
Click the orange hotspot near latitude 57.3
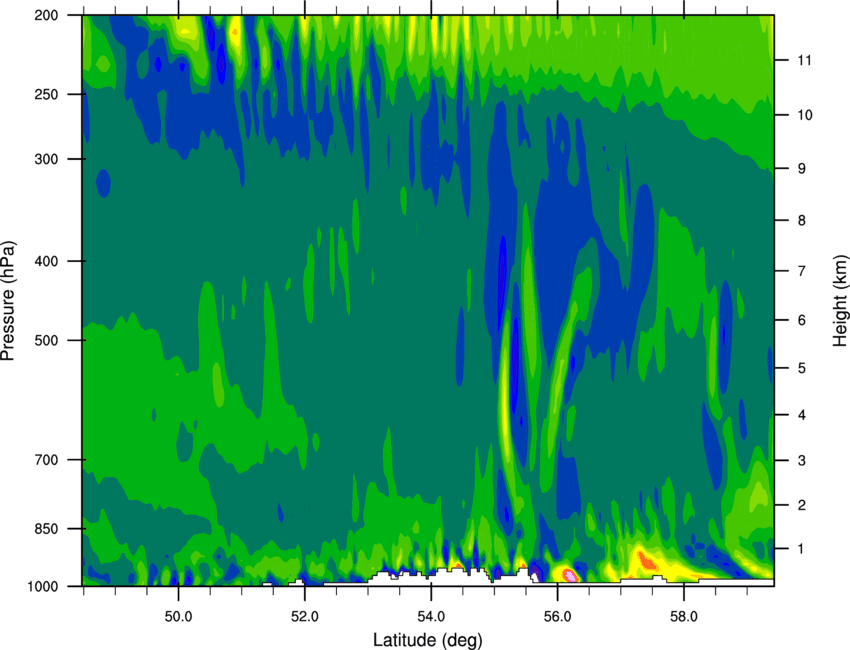(x=647, y=560)
